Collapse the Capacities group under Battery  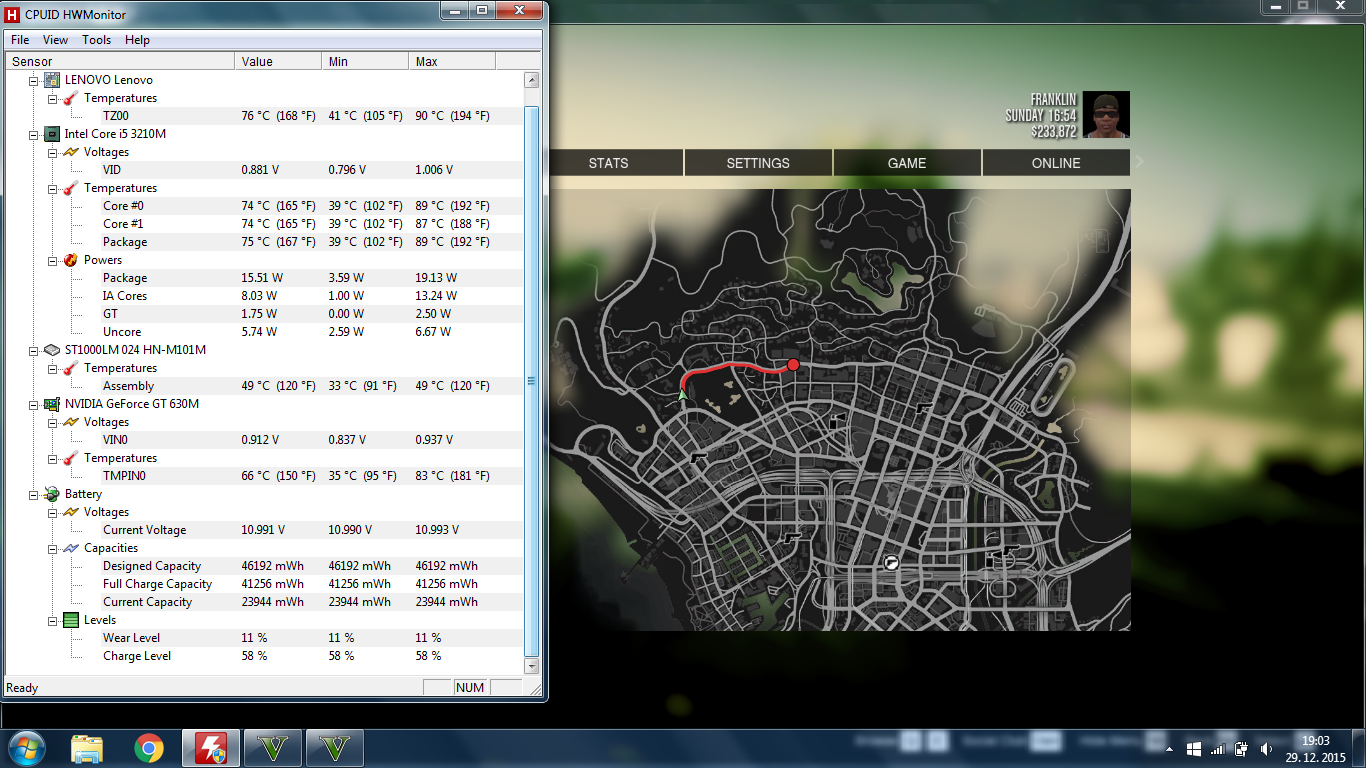53,548
